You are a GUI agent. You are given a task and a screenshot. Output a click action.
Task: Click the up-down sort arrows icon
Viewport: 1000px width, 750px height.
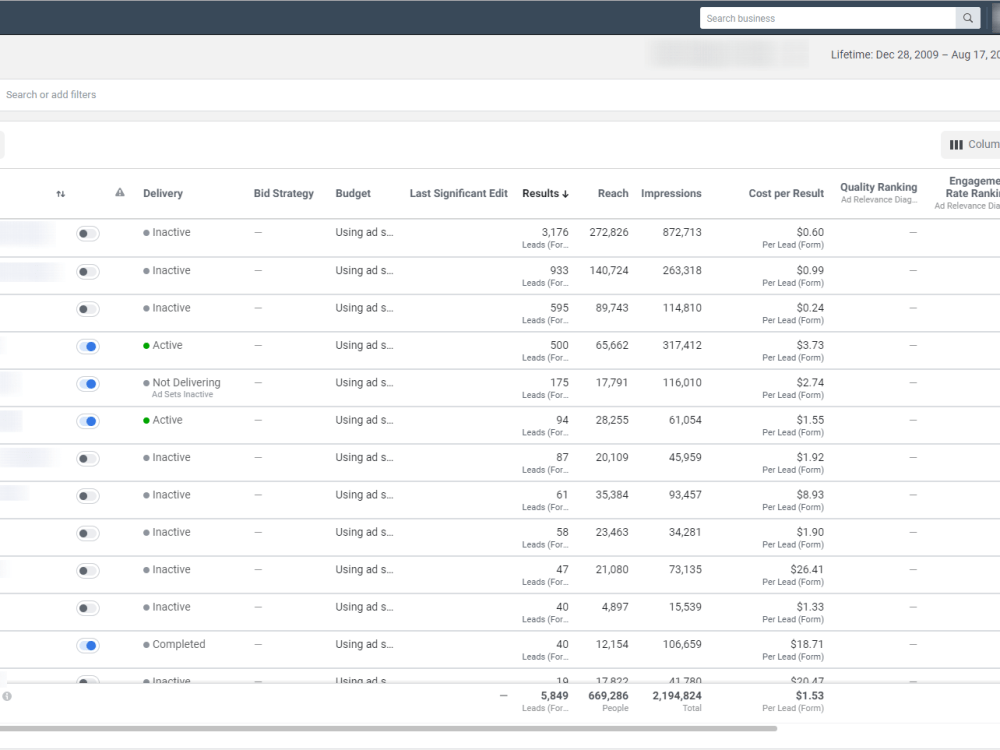tap(61, 194)
